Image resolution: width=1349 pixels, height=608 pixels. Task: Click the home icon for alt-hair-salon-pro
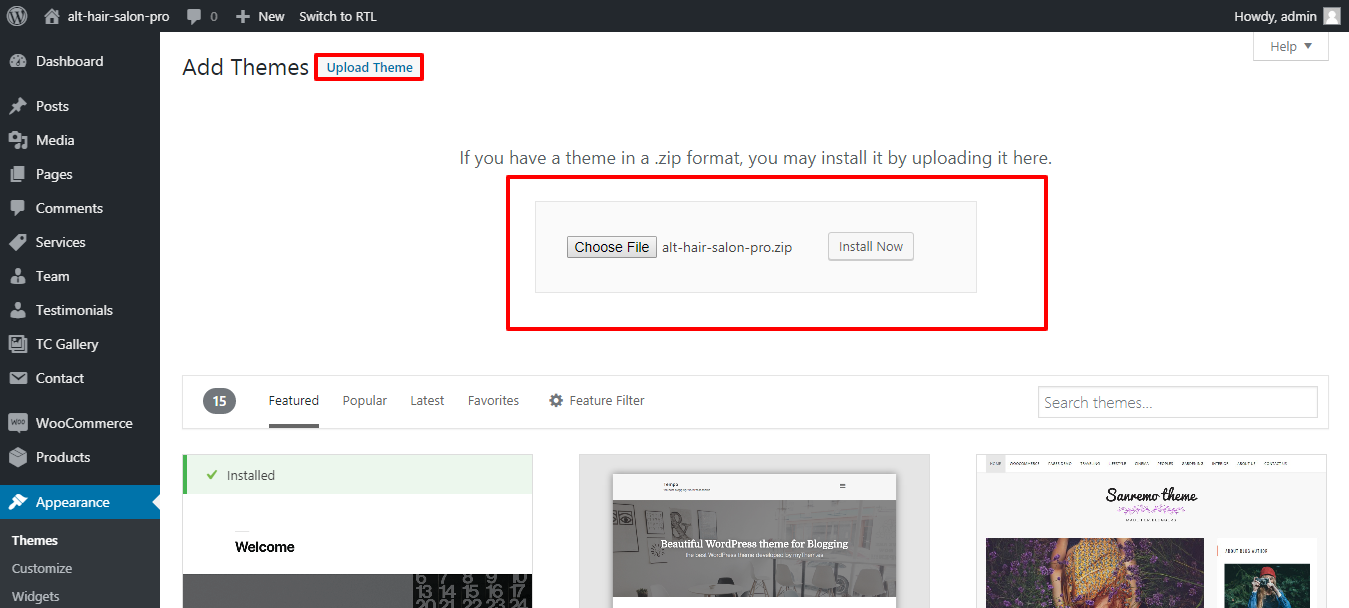click(52, 16)
